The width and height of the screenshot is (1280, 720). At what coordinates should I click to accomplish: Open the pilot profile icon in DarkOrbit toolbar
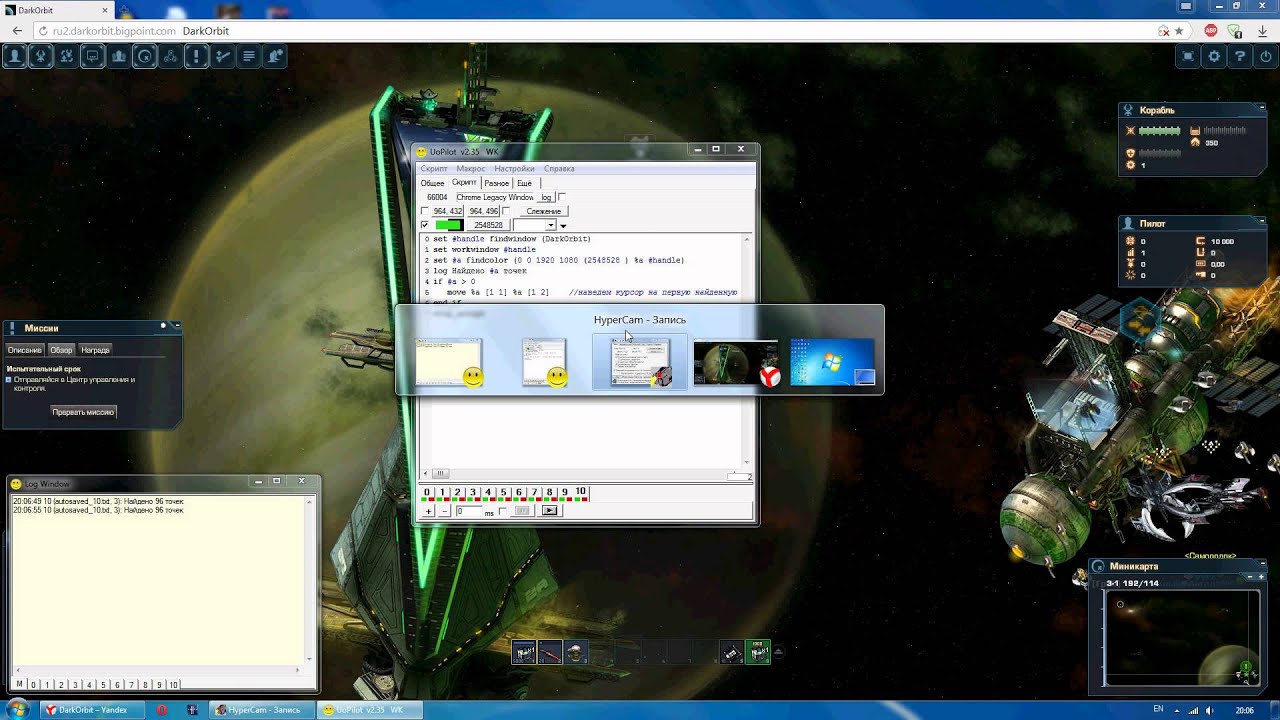point(16,57)
